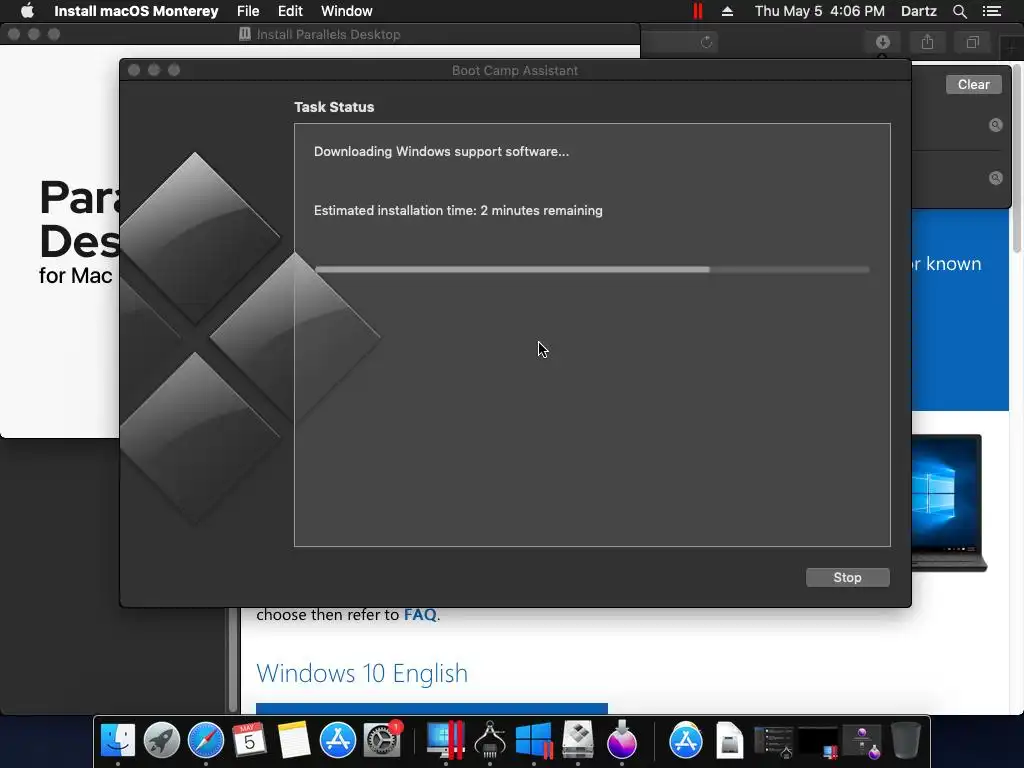Screen dimensions: 1024x768
Task: Open Safari from the Dock
Action: coord(206,740)
